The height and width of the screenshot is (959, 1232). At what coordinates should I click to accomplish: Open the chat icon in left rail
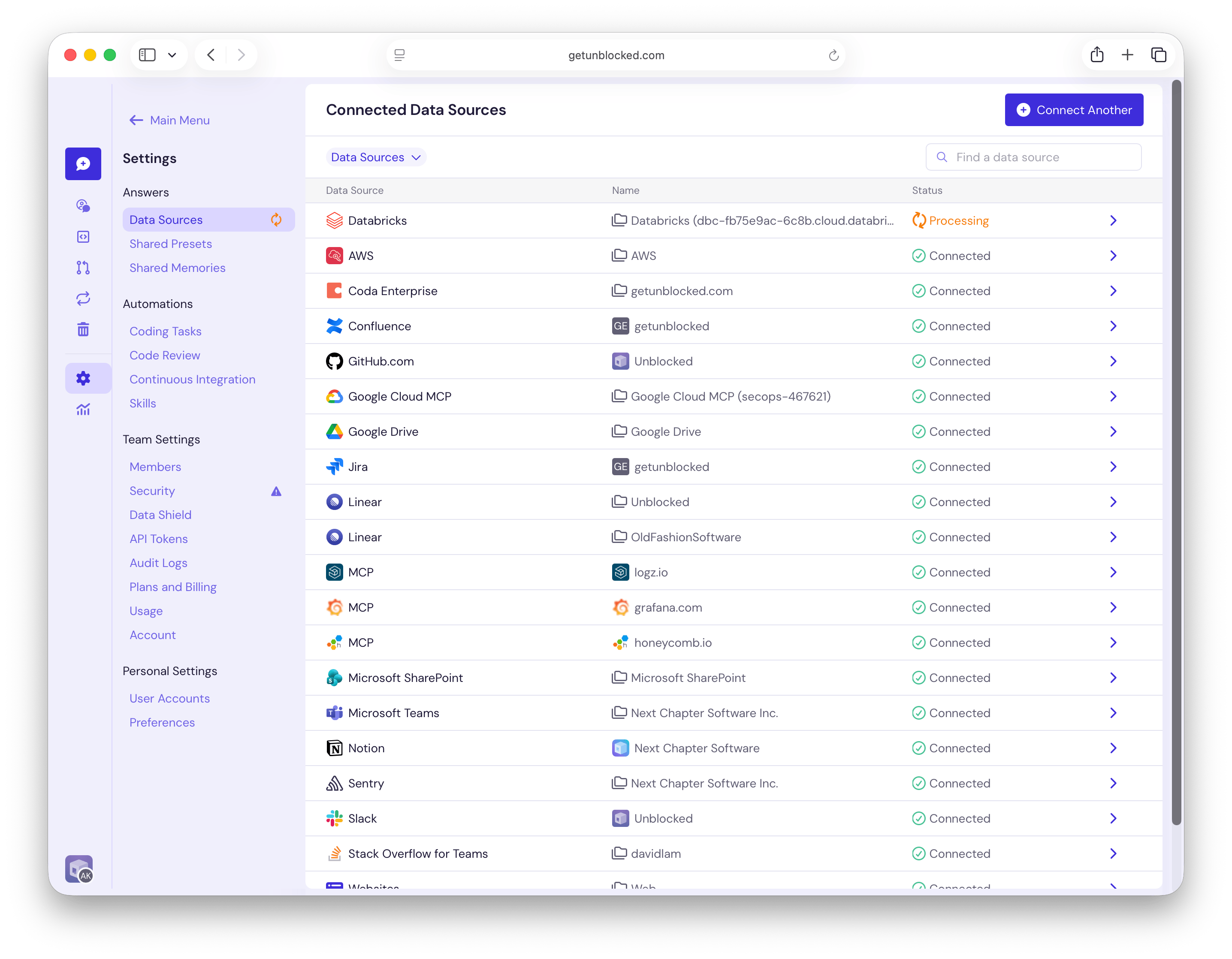(x=83, y=163)
